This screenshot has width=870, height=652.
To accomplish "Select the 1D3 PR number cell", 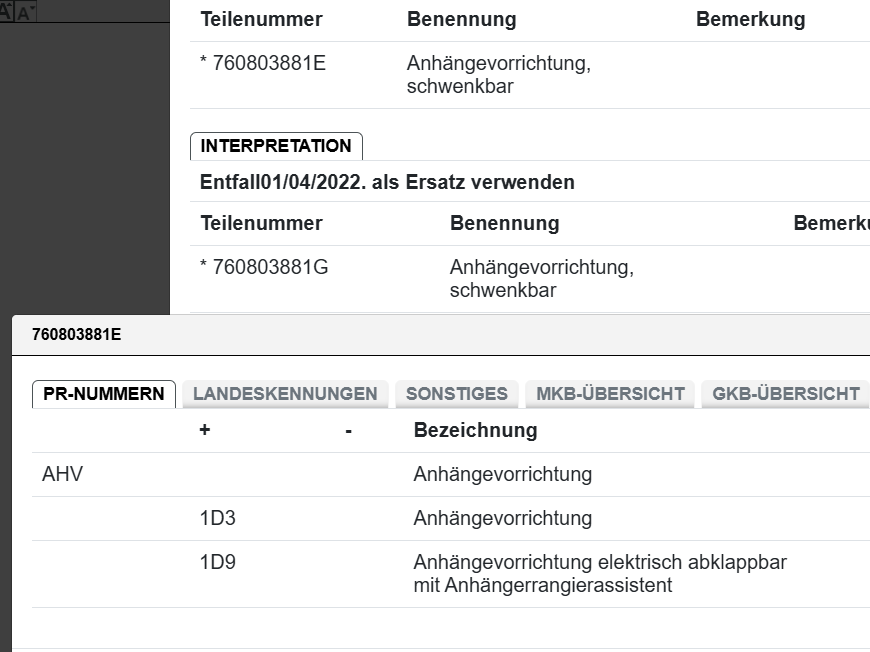I will click(217, 519).
